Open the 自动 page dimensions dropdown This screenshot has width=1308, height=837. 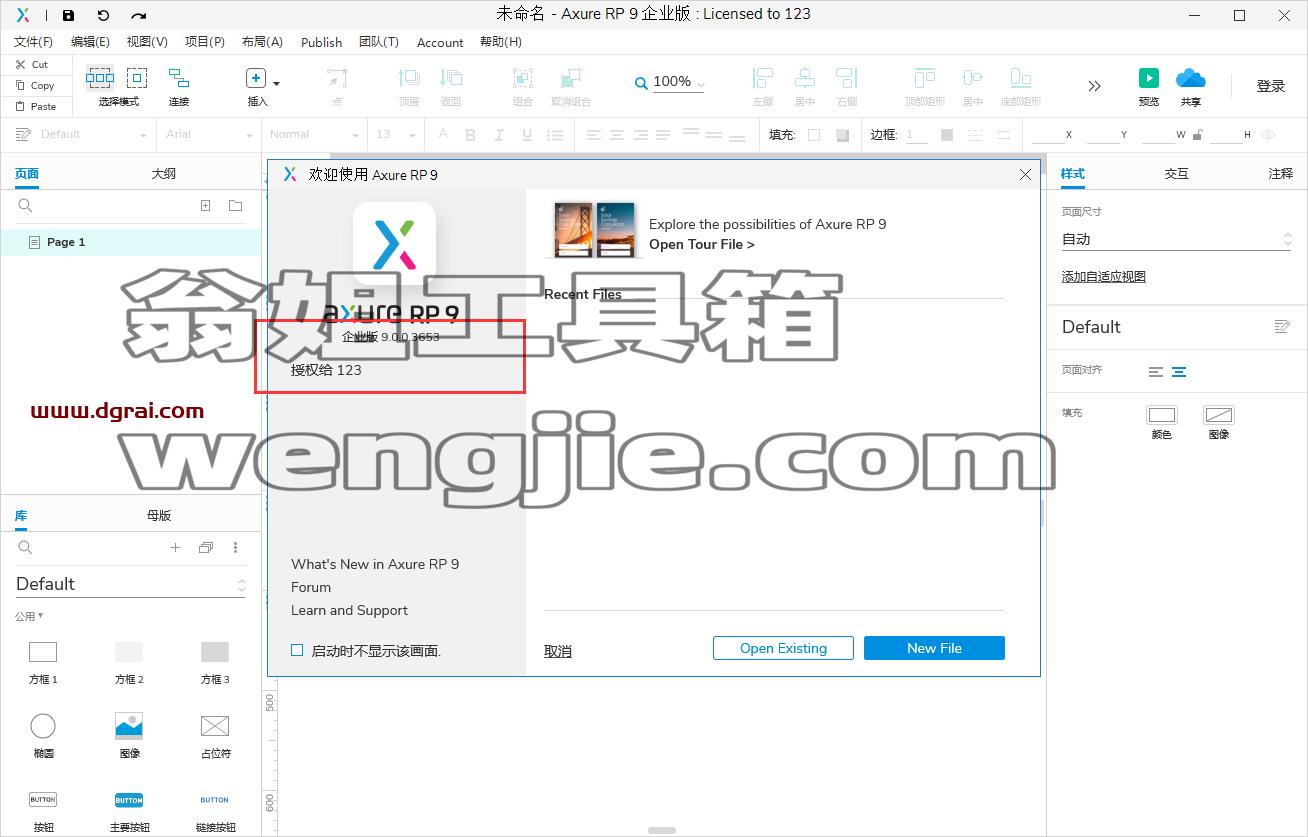click(1177, 239)
